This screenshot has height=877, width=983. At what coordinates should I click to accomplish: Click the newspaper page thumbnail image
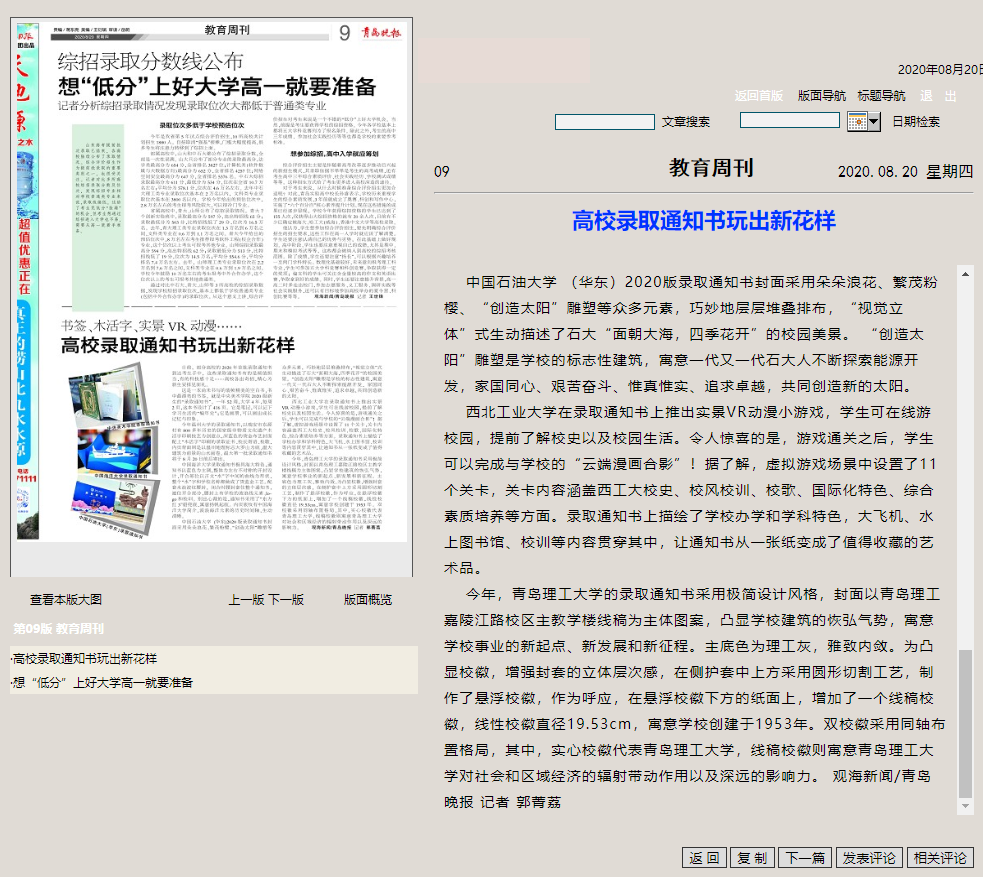tap(211, 295)
